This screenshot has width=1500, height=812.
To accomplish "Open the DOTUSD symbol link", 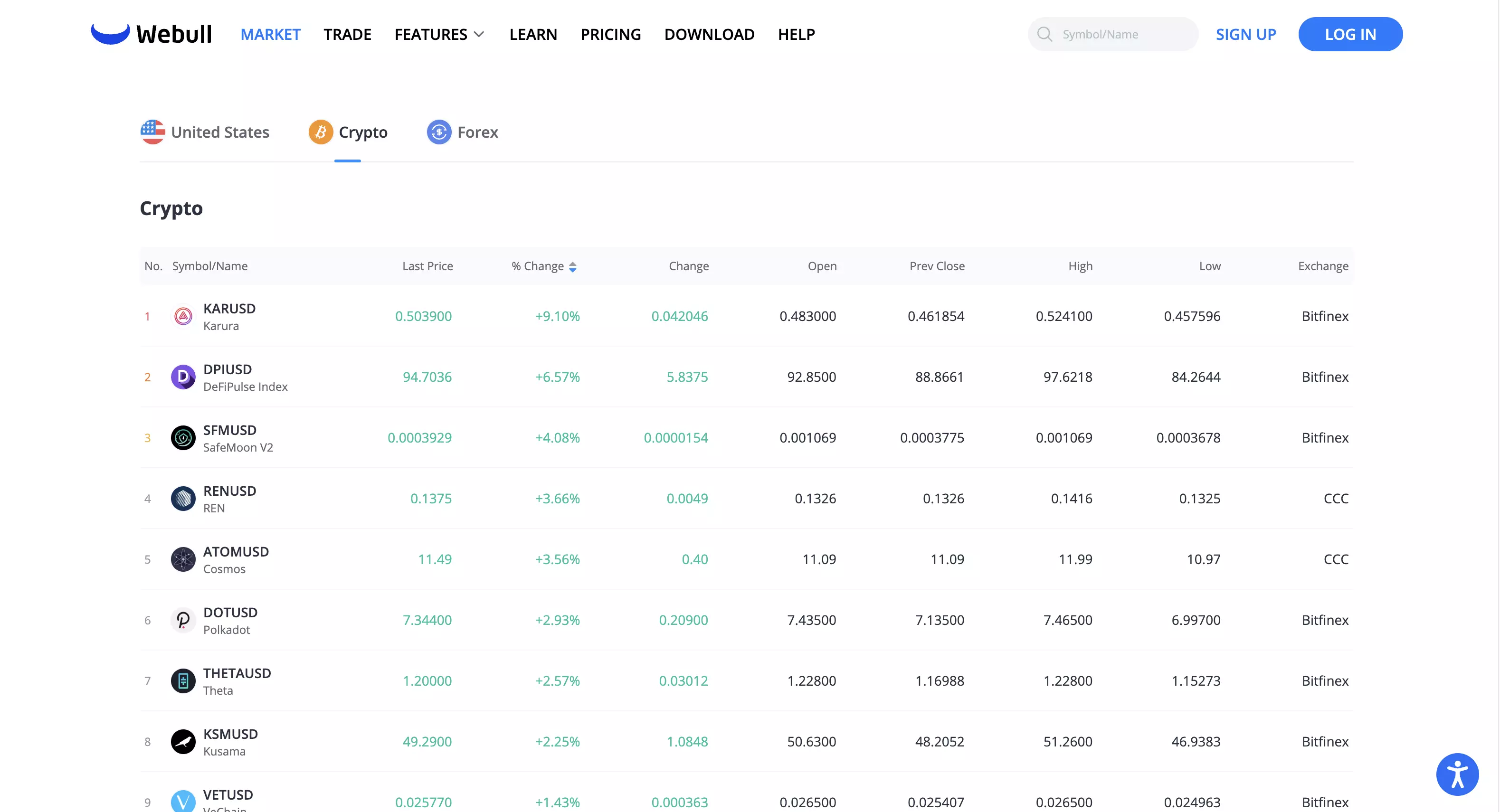I will click(x=230, y=613).
